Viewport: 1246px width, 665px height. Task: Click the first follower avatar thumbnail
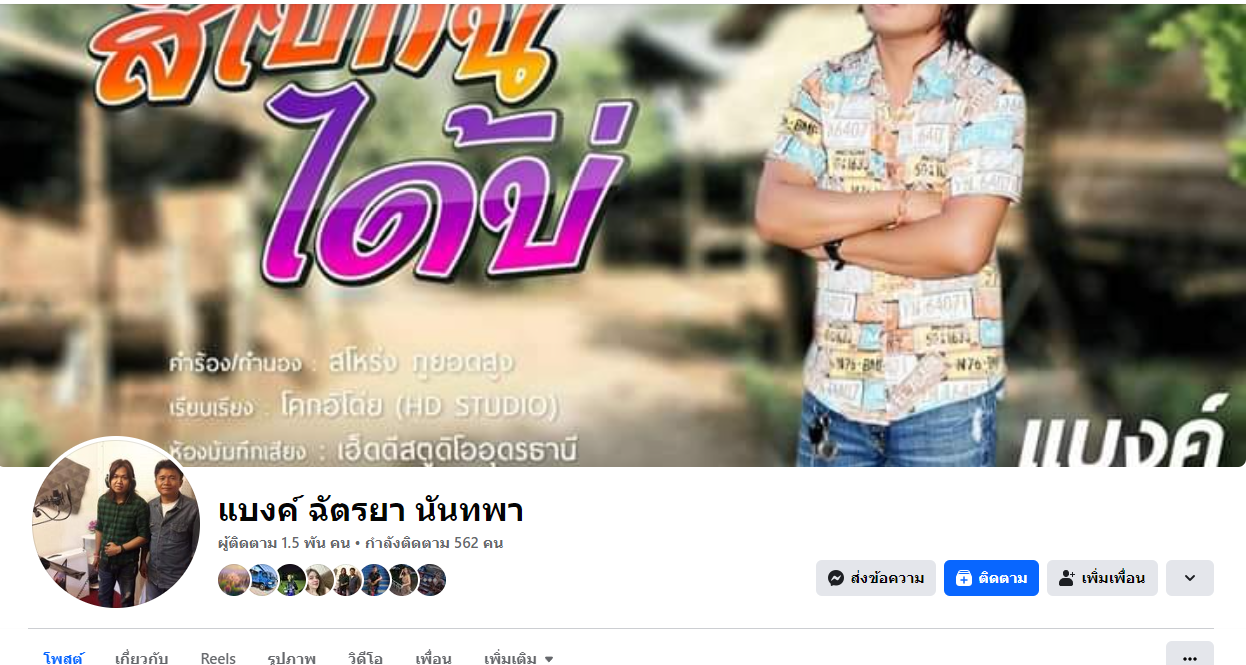233,580
